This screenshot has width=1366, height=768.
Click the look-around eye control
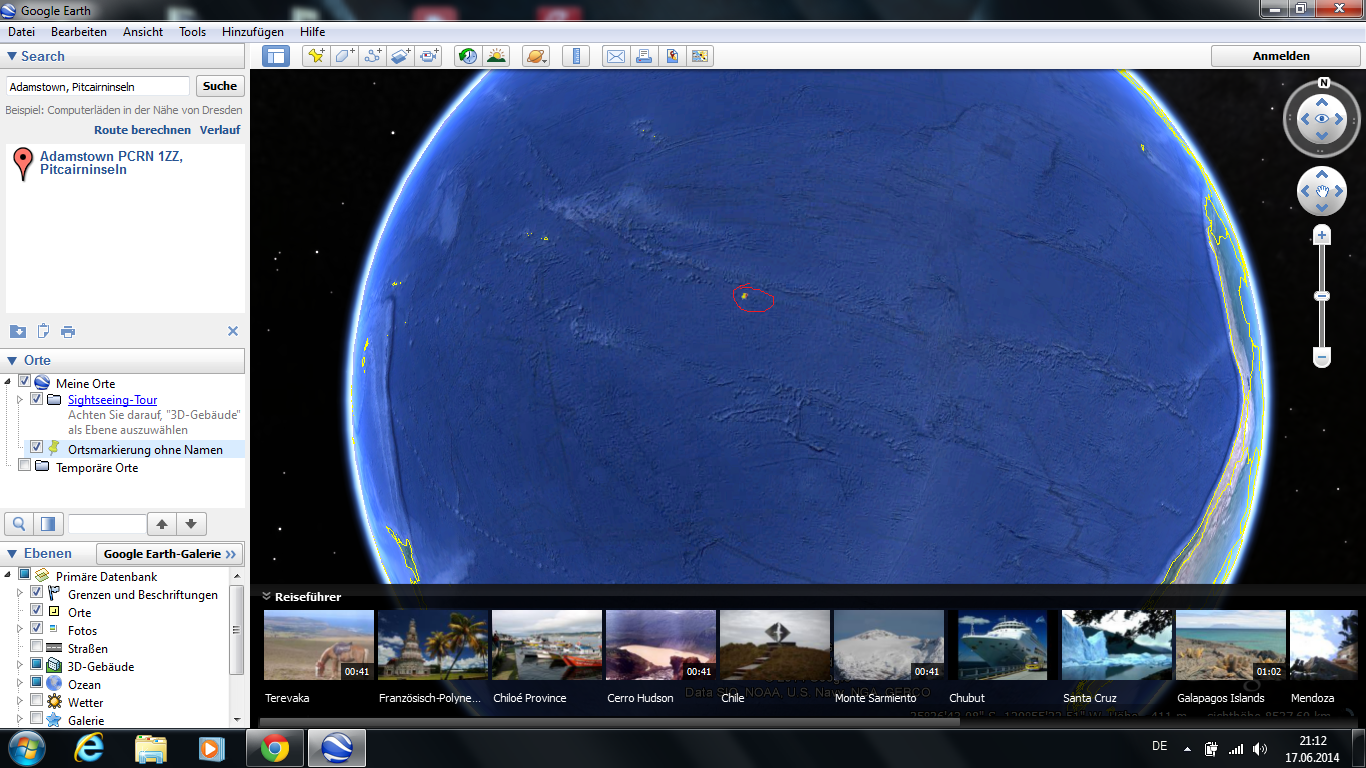[1322, 119]
